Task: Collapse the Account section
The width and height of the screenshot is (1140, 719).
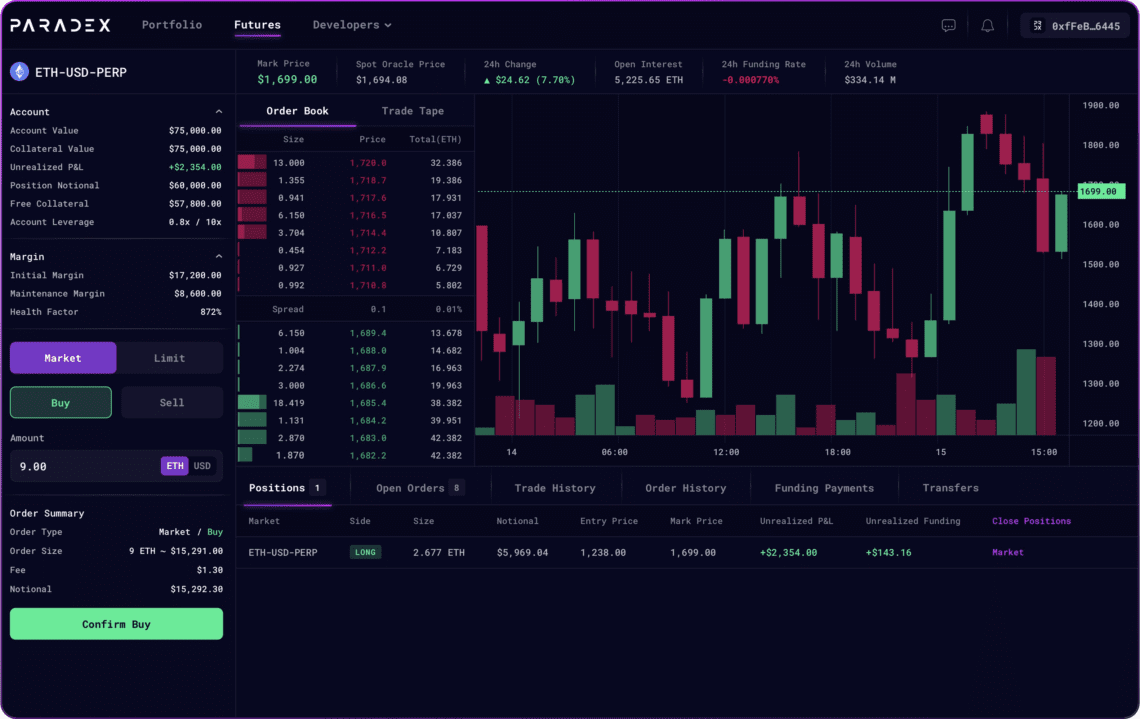Action: [219, 112]
